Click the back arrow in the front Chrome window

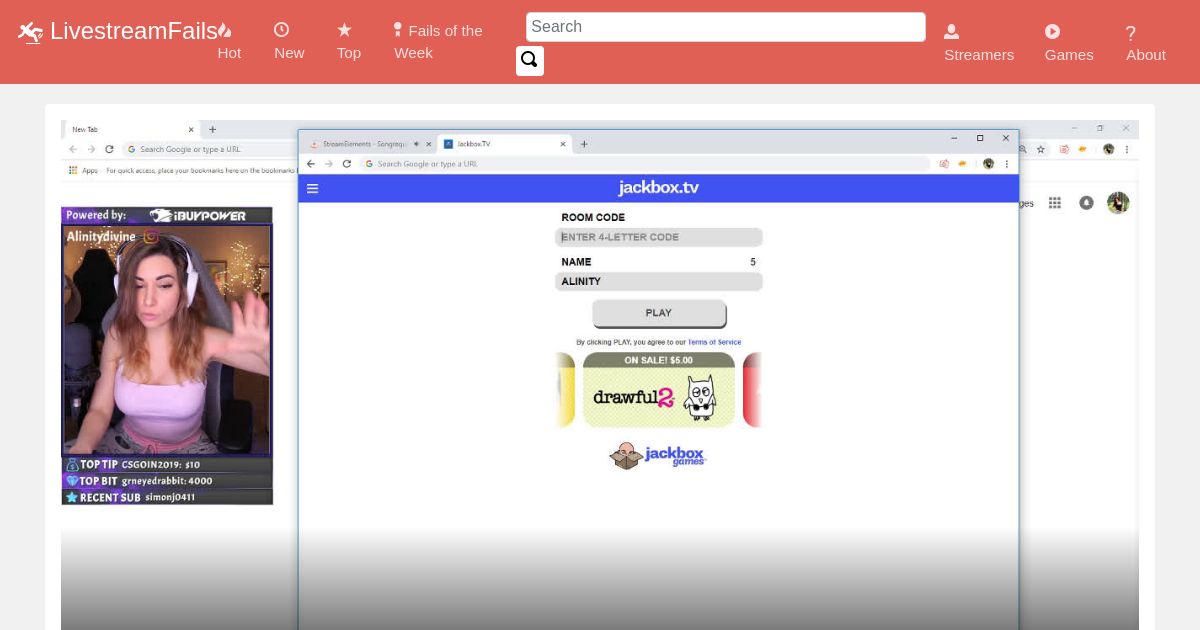(311, 164)
